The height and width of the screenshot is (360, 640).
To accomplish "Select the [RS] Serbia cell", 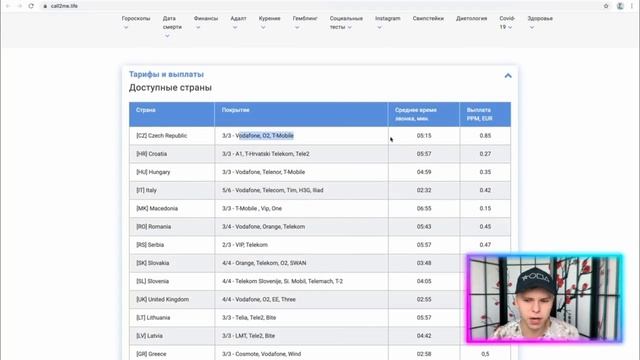I will [172, 245].
